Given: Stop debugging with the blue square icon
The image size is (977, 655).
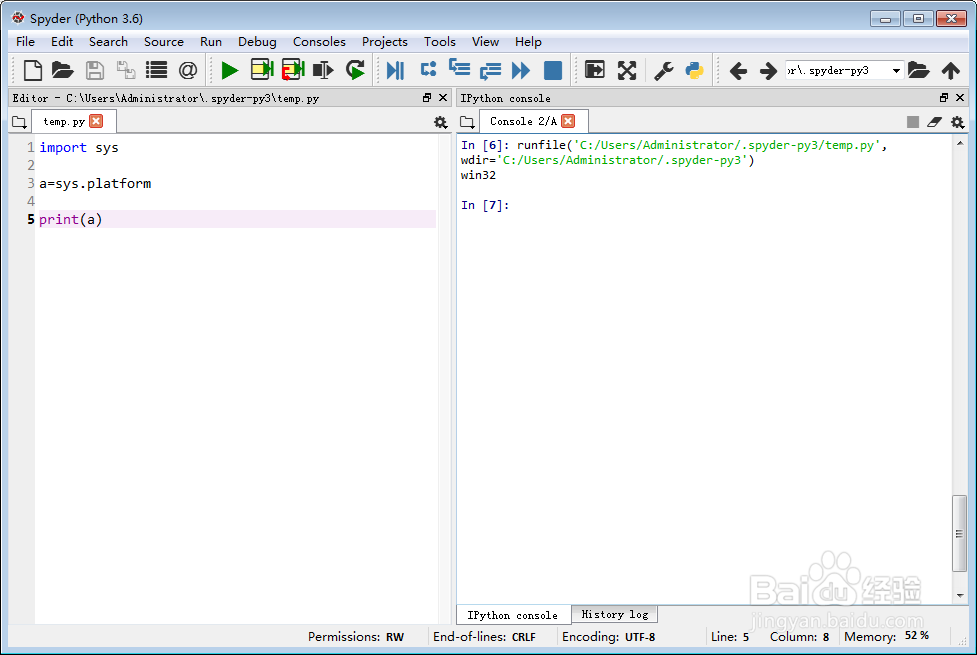Looking at the screenshot, I should 553,70.
